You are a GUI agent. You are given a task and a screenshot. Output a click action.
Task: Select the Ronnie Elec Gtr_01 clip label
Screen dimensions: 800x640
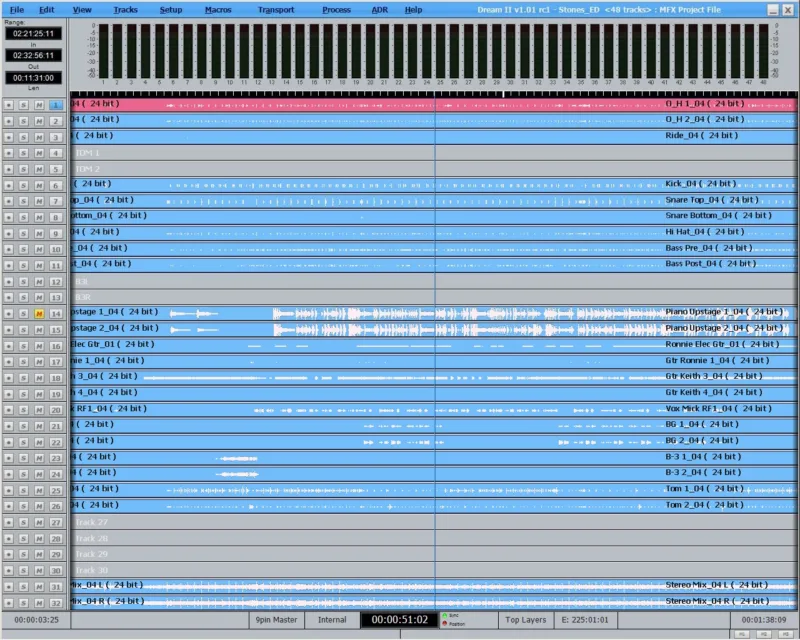722,344
